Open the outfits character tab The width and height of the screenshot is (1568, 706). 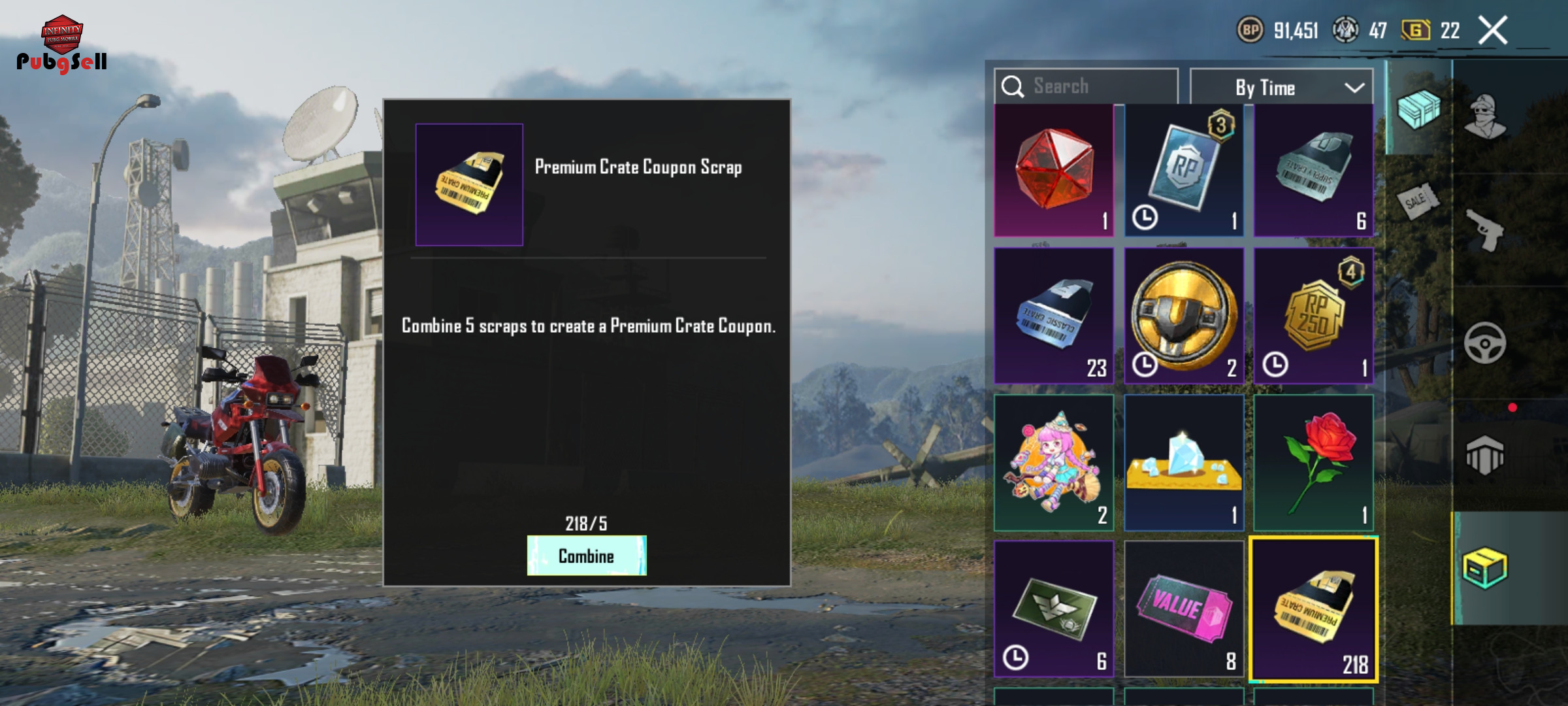[x=1484, y=116]
